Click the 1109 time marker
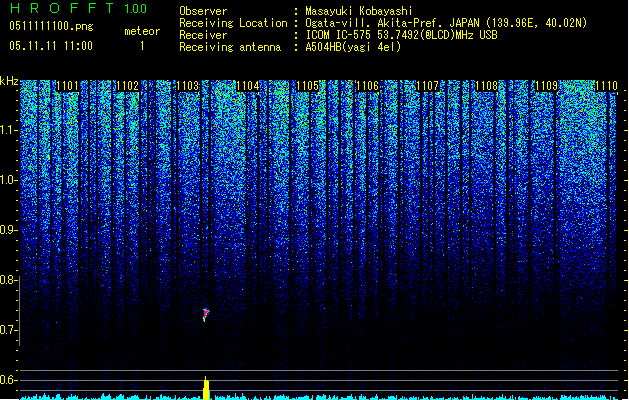 coord(547,86)
